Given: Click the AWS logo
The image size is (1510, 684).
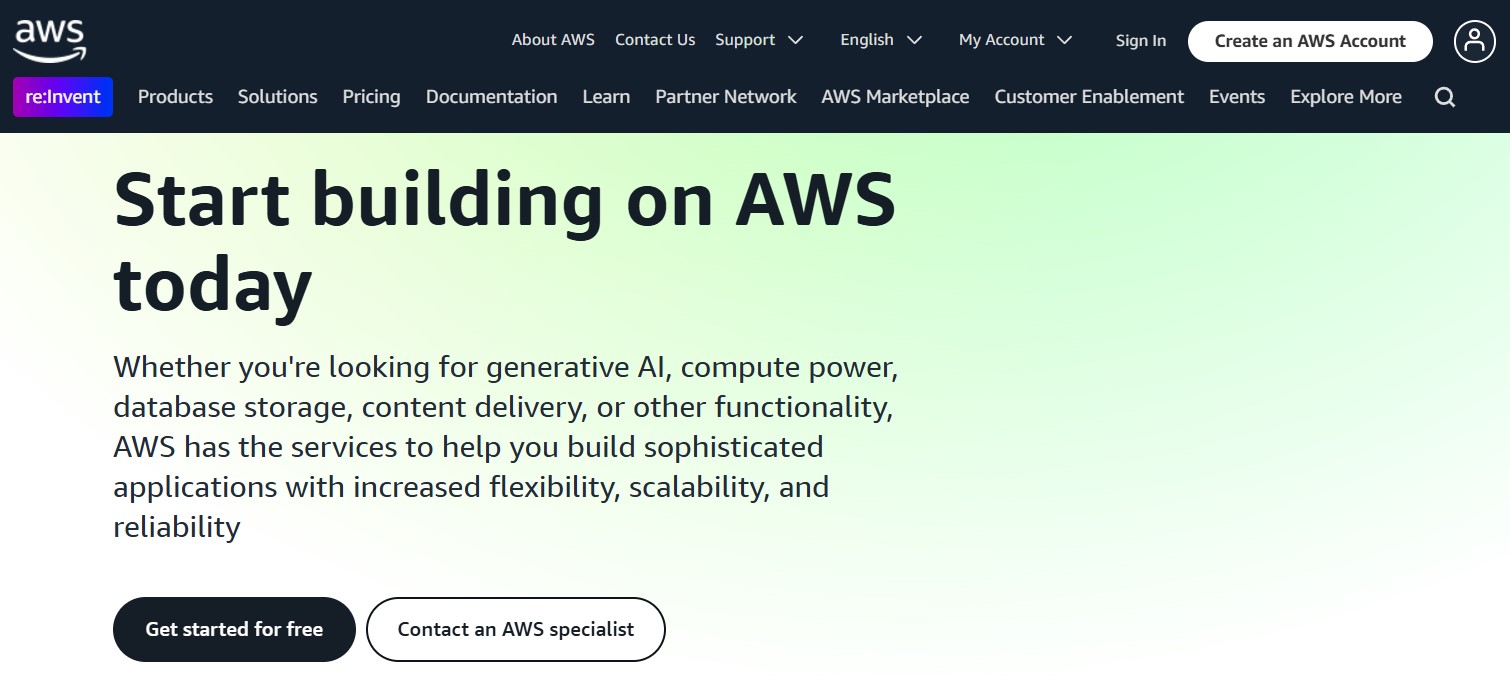Looking at the screenshot, I should [50, 38].
